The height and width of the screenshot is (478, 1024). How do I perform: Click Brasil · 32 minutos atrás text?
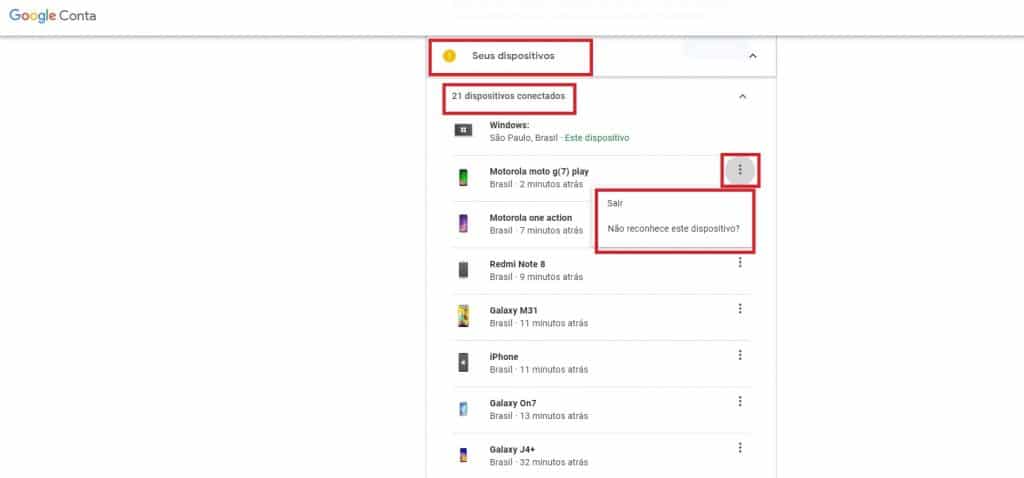point(539,462)
